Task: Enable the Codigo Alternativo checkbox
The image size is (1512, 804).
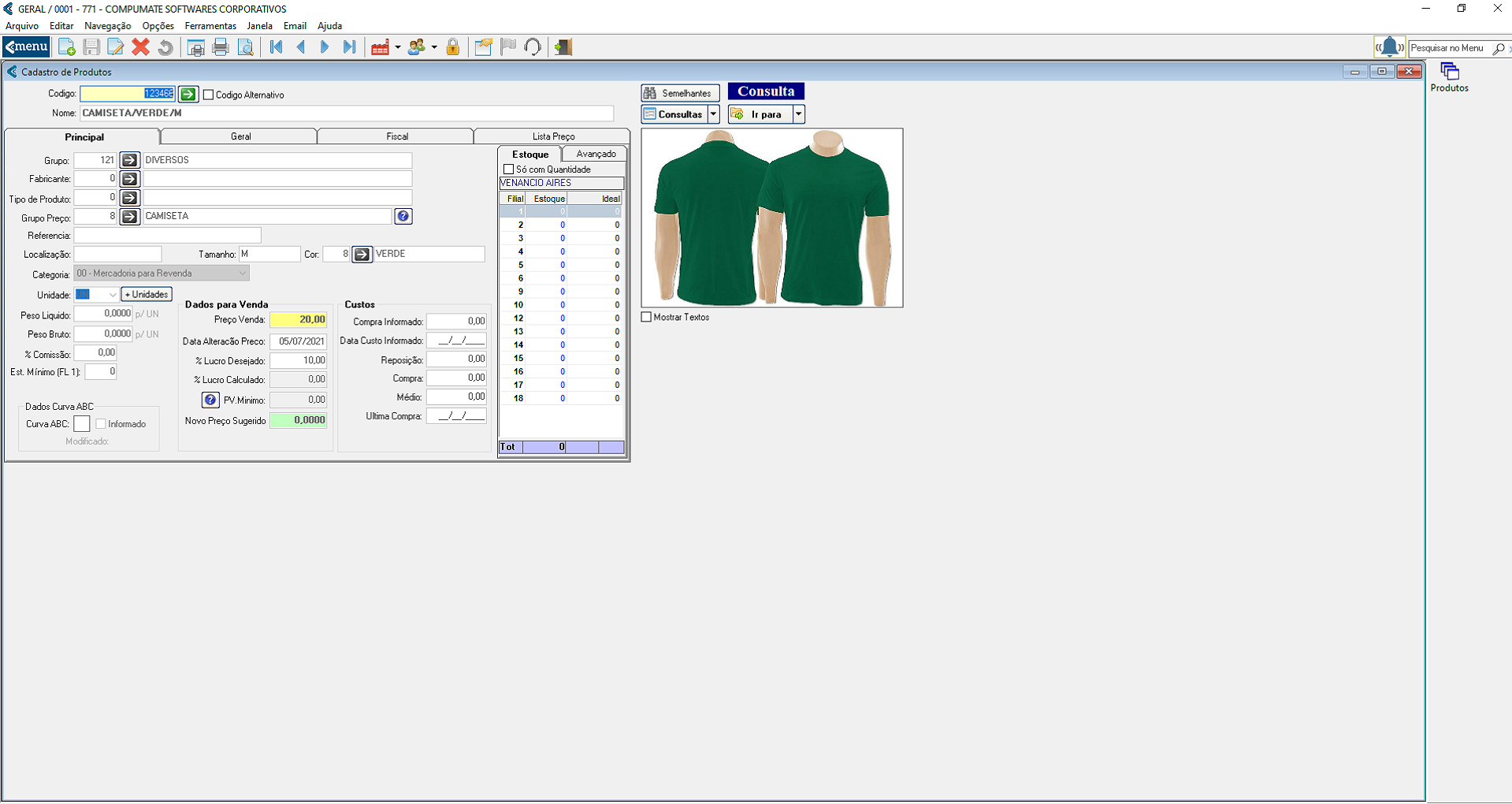Action: 209,95
